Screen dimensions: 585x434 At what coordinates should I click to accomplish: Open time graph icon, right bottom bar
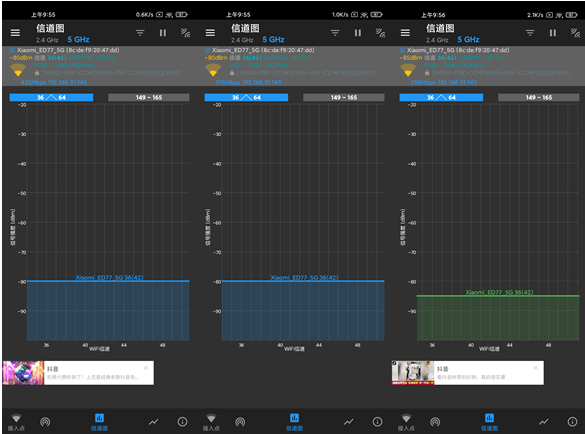(x=544, y=422)
